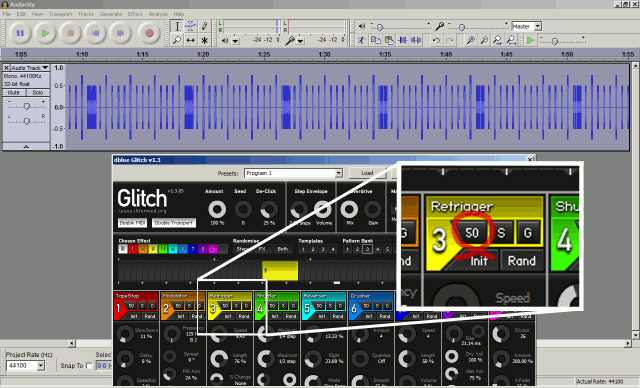Undo last action in edit toolbar
The height and width of the screenshot is (388, 640).
436,40
